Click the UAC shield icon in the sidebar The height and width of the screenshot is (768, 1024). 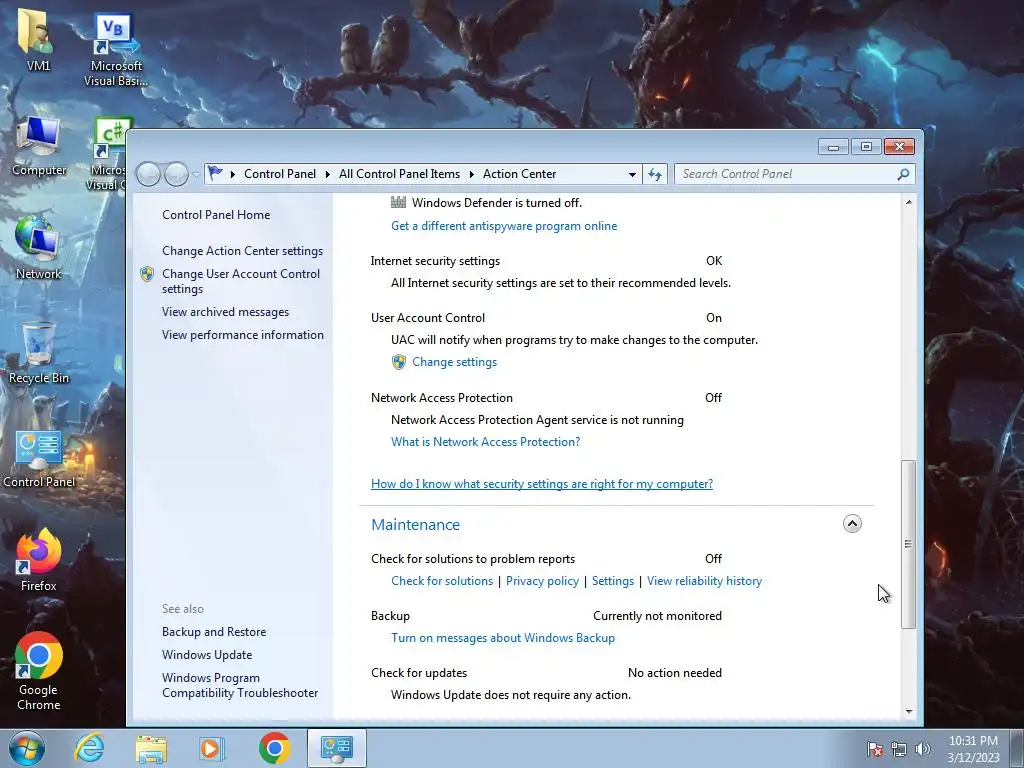coord(147,274)
